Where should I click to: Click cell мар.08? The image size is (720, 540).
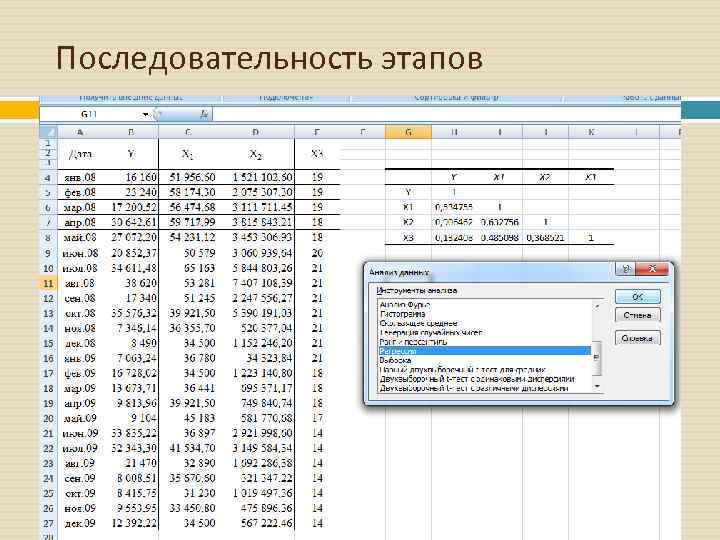80,207
